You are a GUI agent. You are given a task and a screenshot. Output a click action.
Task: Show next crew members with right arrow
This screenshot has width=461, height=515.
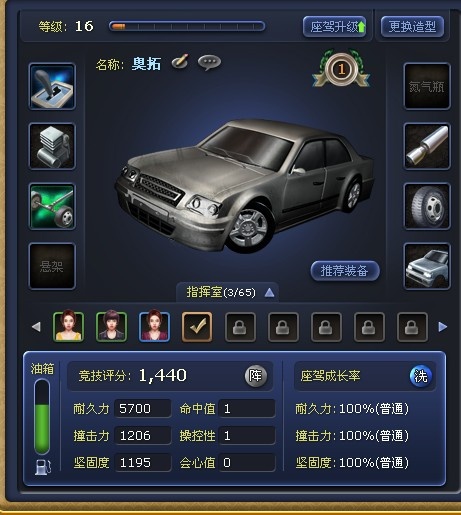(x=443, y=327)
